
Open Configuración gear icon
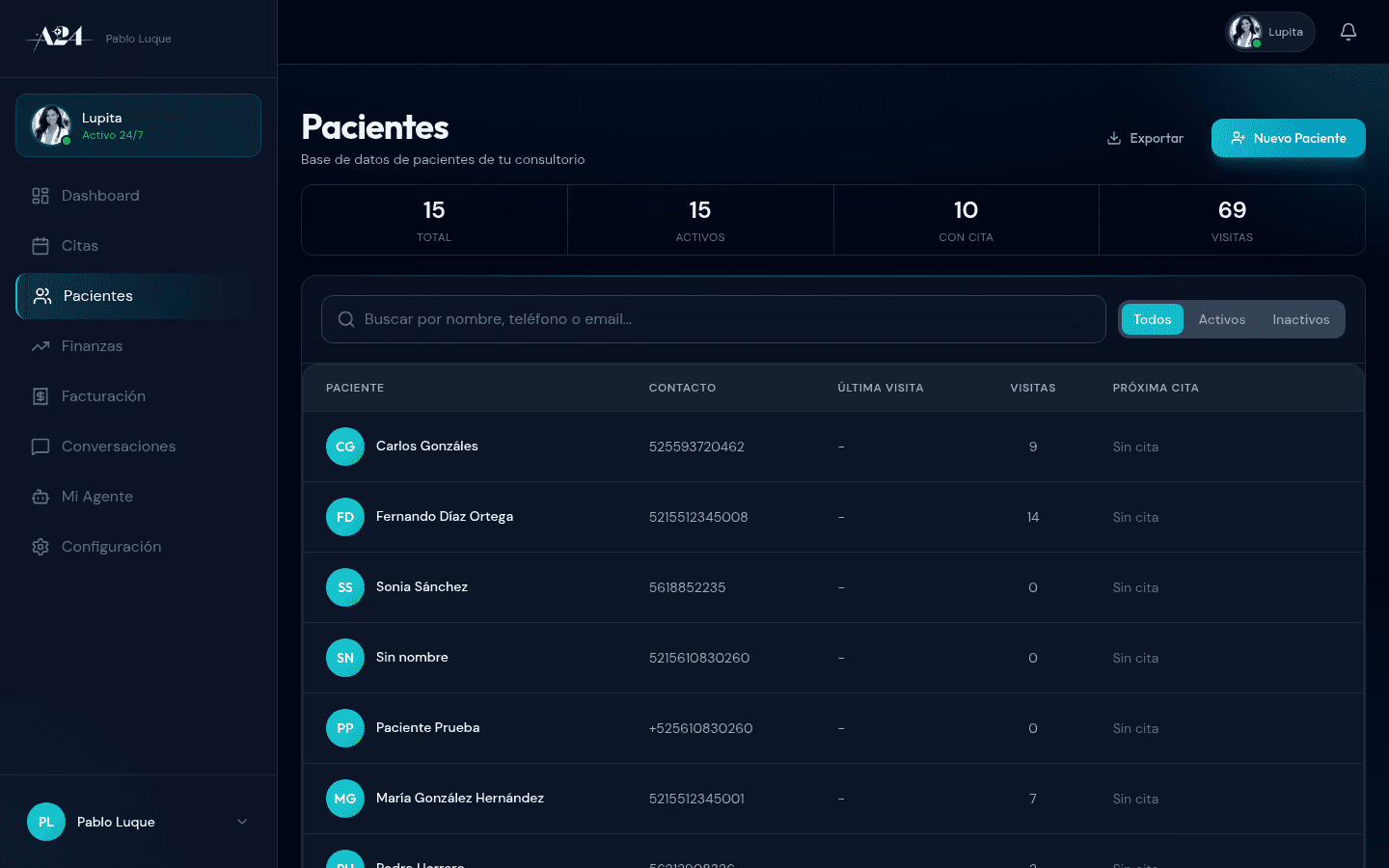point(40,546)
